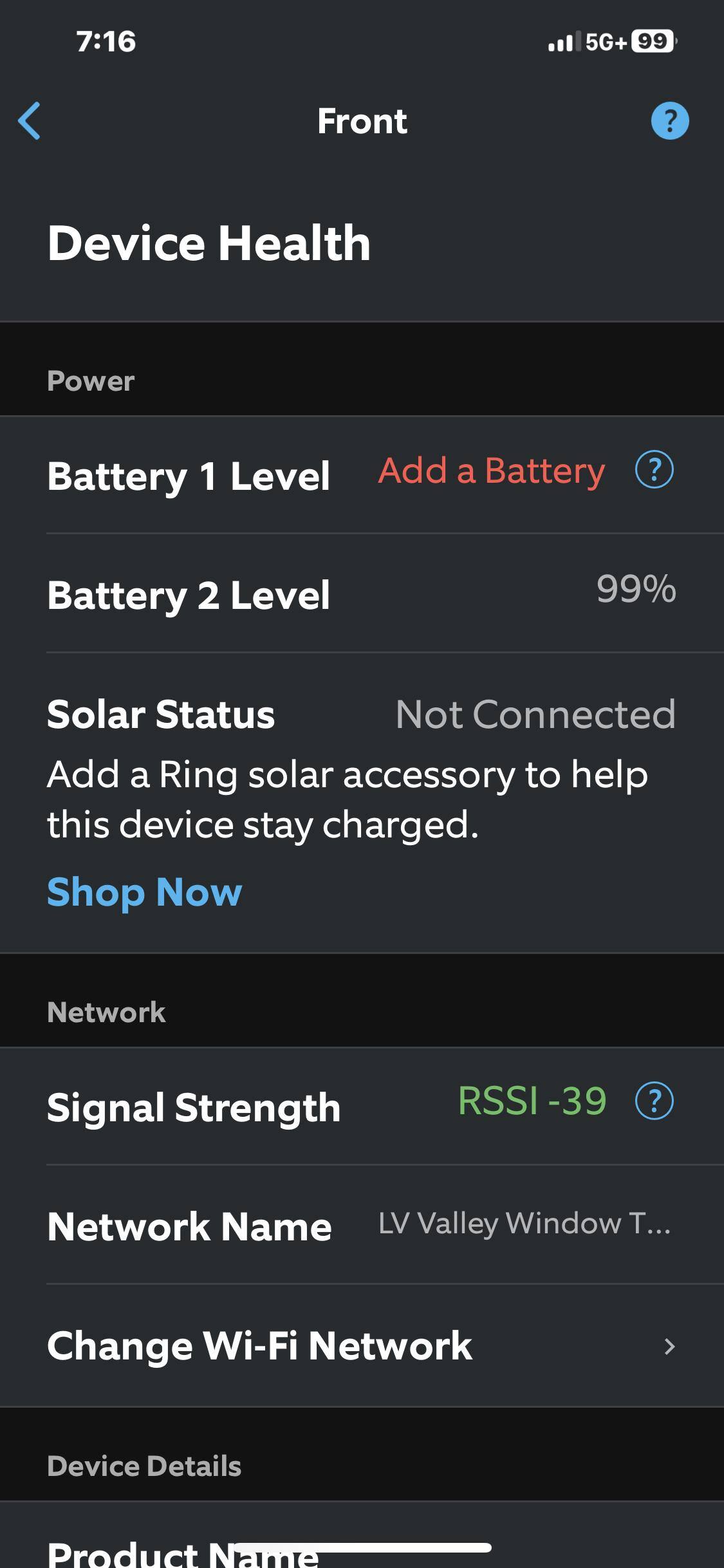This screenshot has height=1568, width=724.
Task: Tap the 7:16 clock in status bar
Action: pyautogui.click(x=106, y=42)
